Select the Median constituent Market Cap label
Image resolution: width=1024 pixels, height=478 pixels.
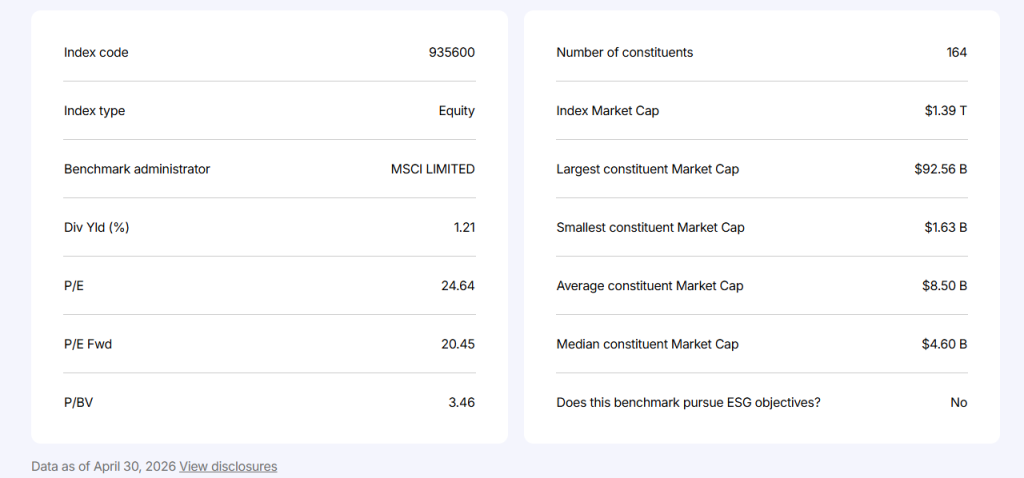(x=648, y=344)
